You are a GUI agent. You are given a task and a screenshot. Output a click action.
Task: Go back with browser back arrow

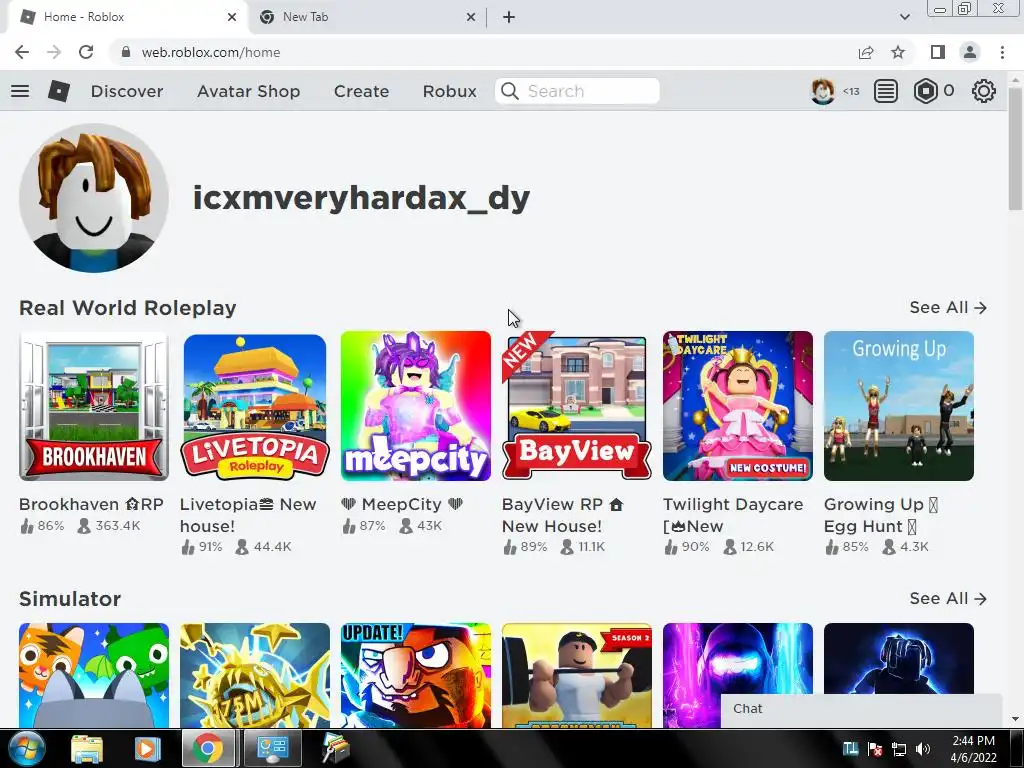(22, 52)
